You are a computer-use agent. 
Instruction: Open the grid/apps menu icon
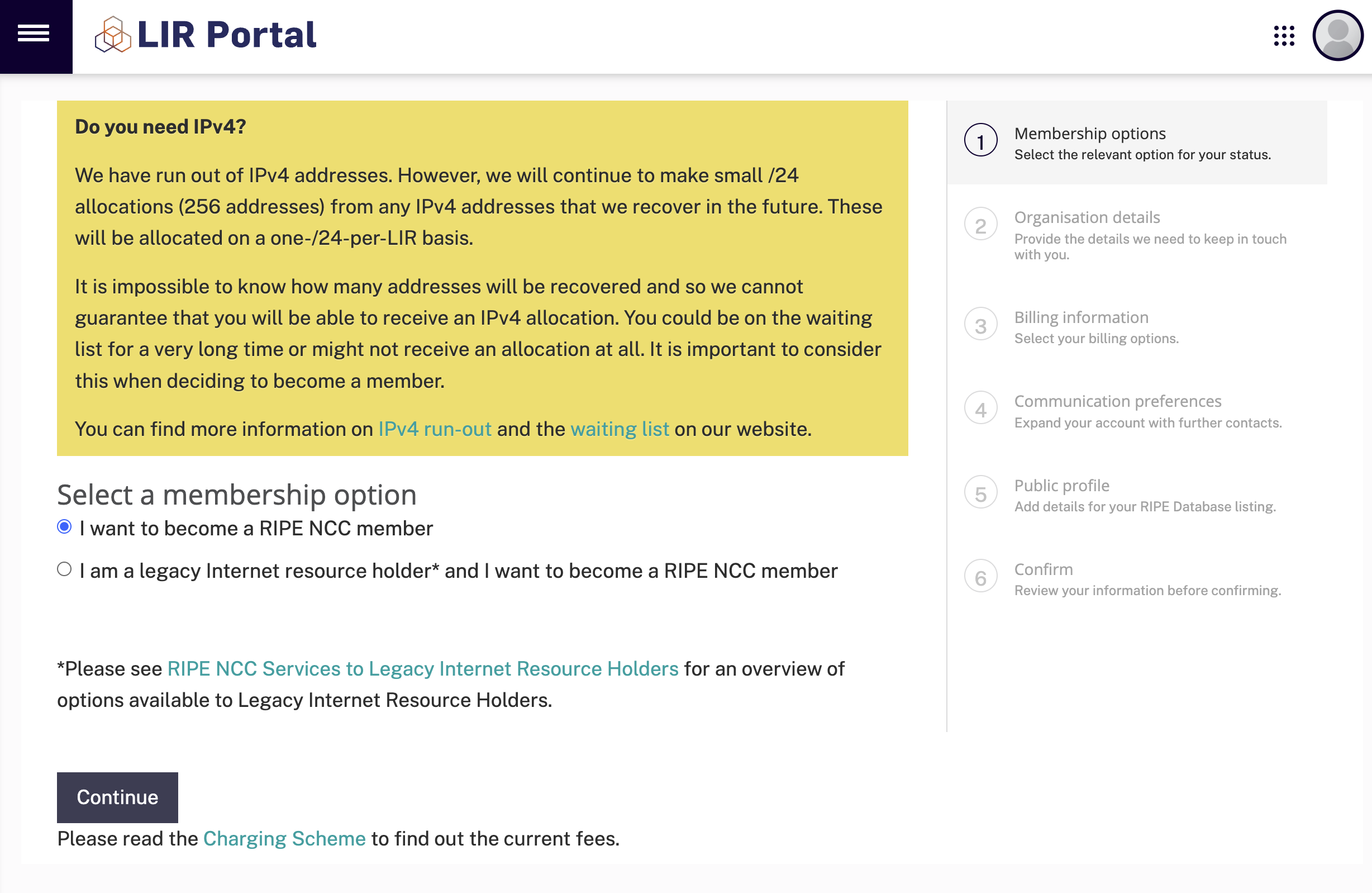tap(1283, 35)
